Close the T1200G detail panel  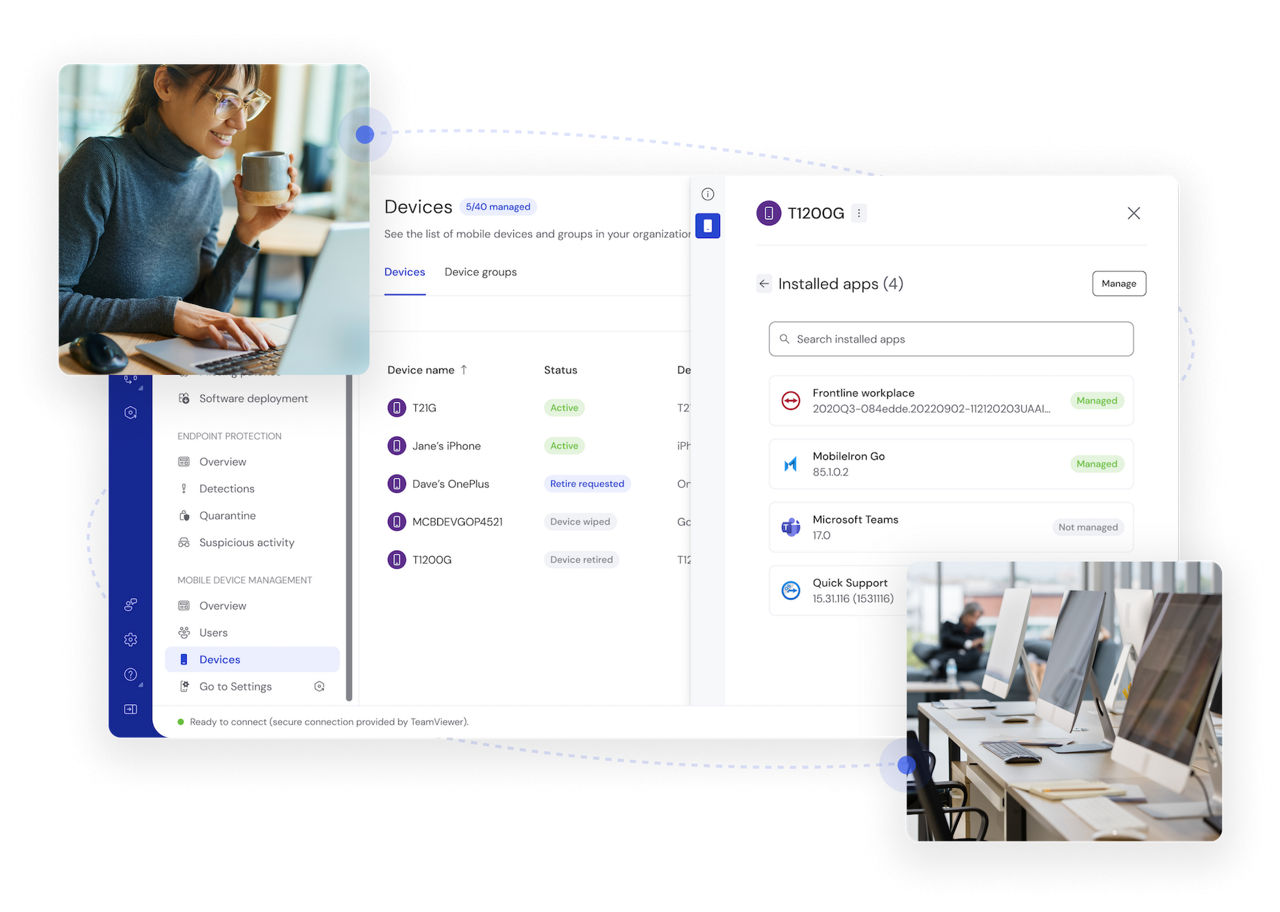[x=1134, y=213]
